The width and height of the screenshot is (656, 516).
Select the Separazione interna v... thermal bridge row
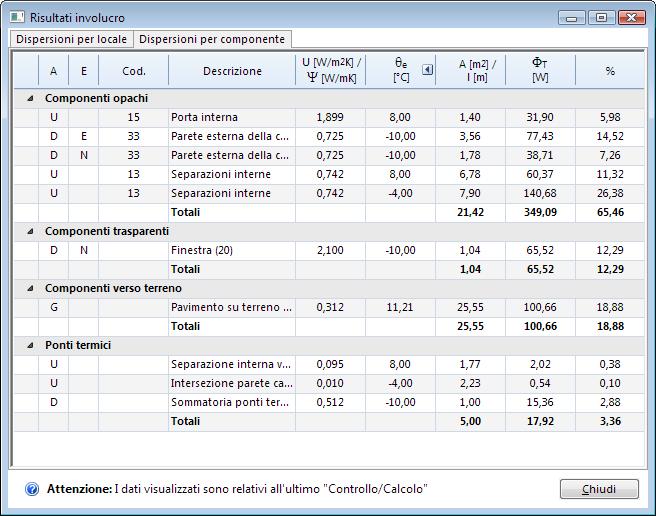pos(329,364)
